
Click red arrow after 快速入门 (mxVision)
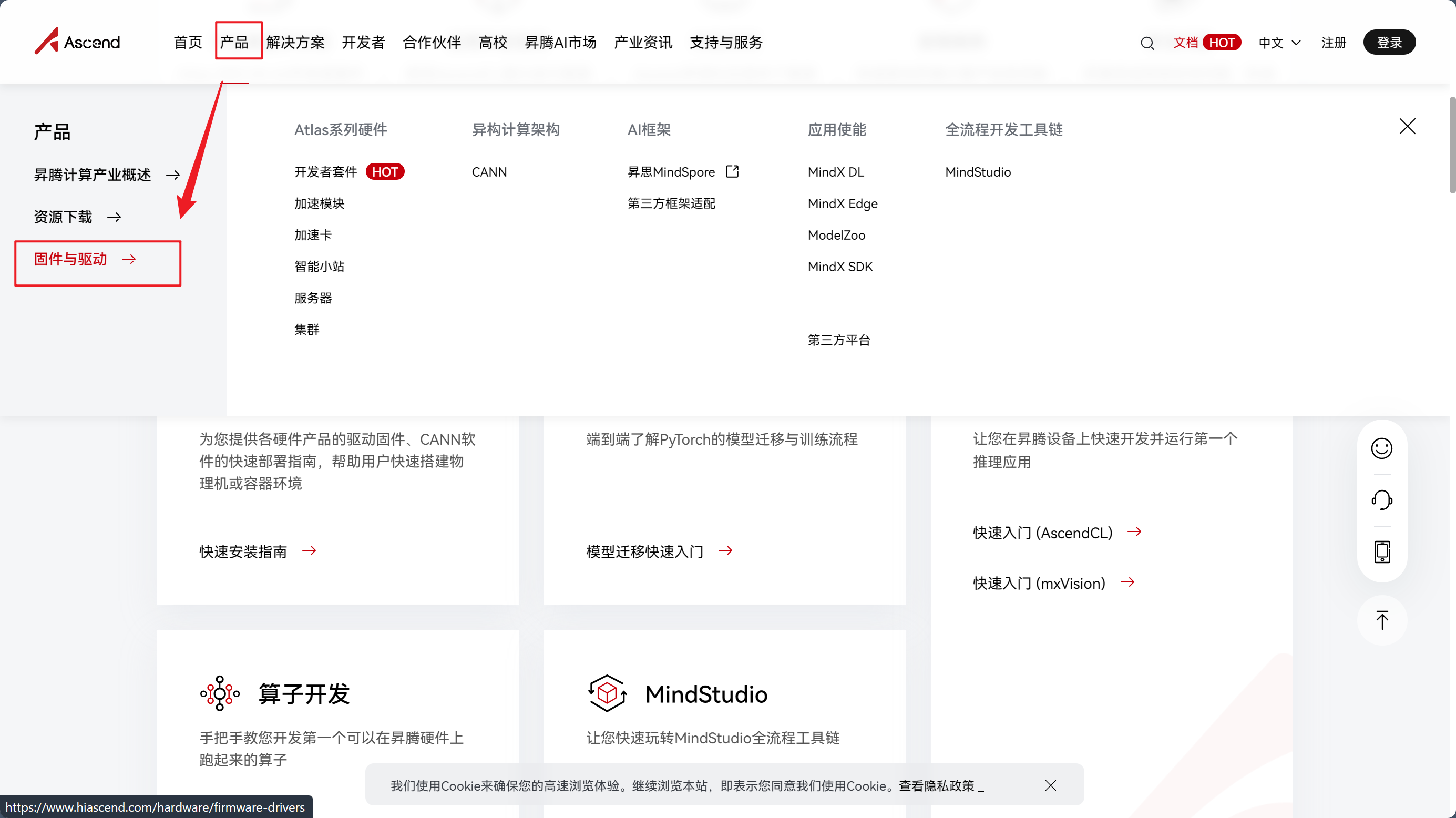(x=1127, y=582)
